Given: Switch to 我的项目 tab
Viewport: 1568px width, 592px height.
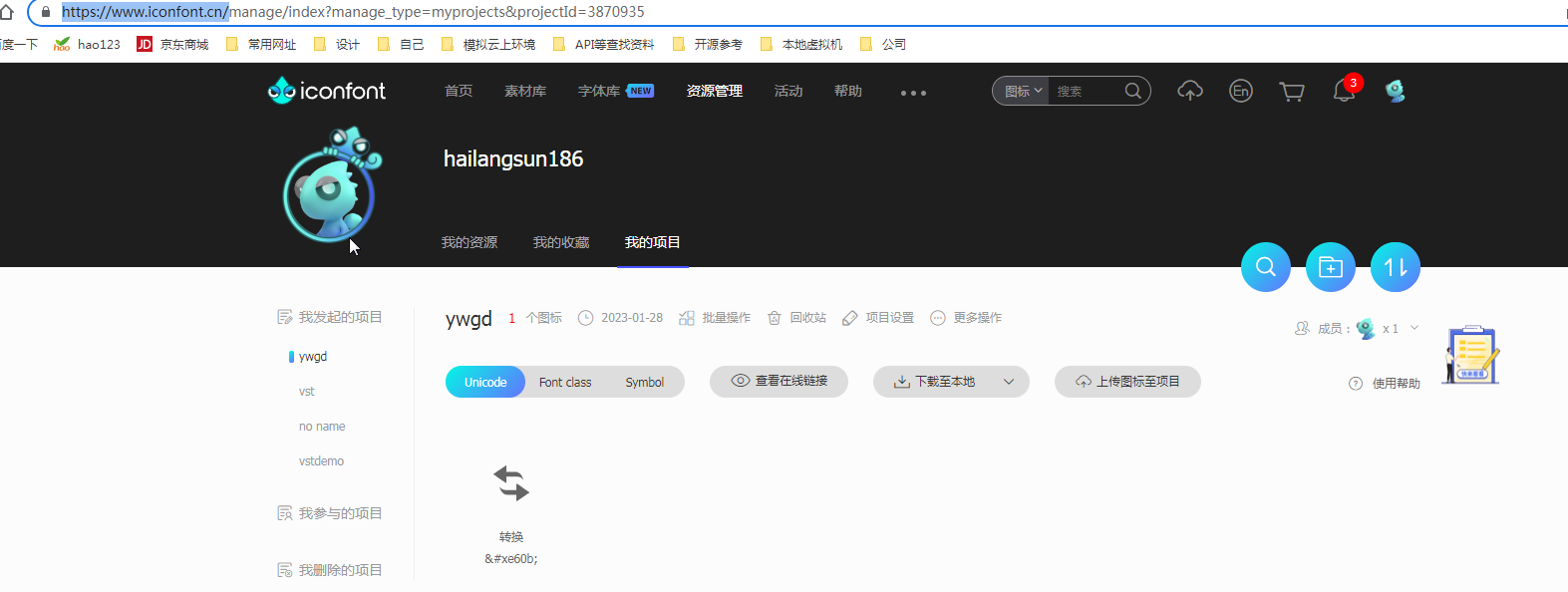Looking at the screenshot, I should click(x=653, y=242).
